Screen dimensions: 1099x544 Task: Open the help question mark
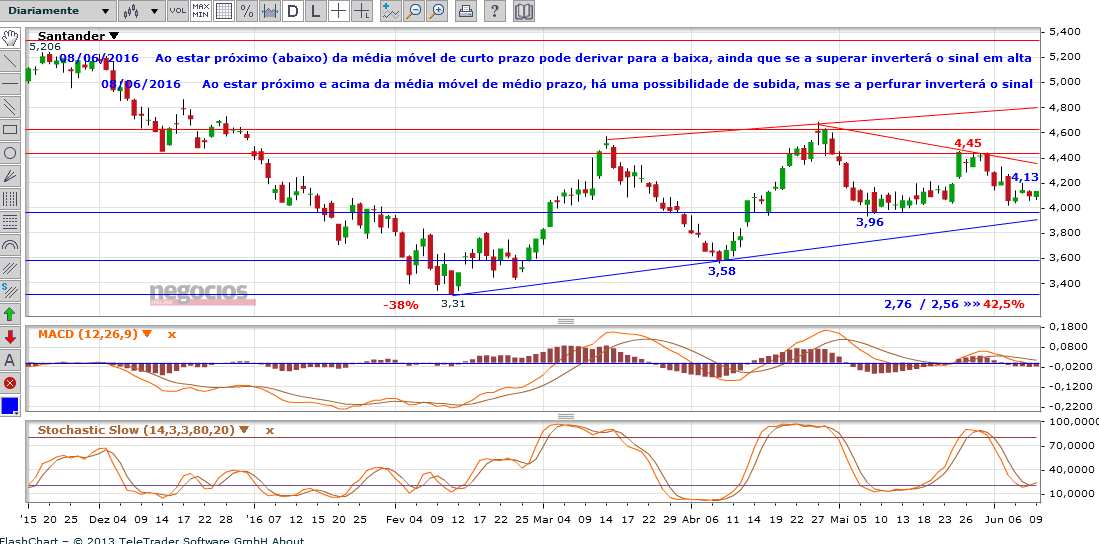(495, 11)
